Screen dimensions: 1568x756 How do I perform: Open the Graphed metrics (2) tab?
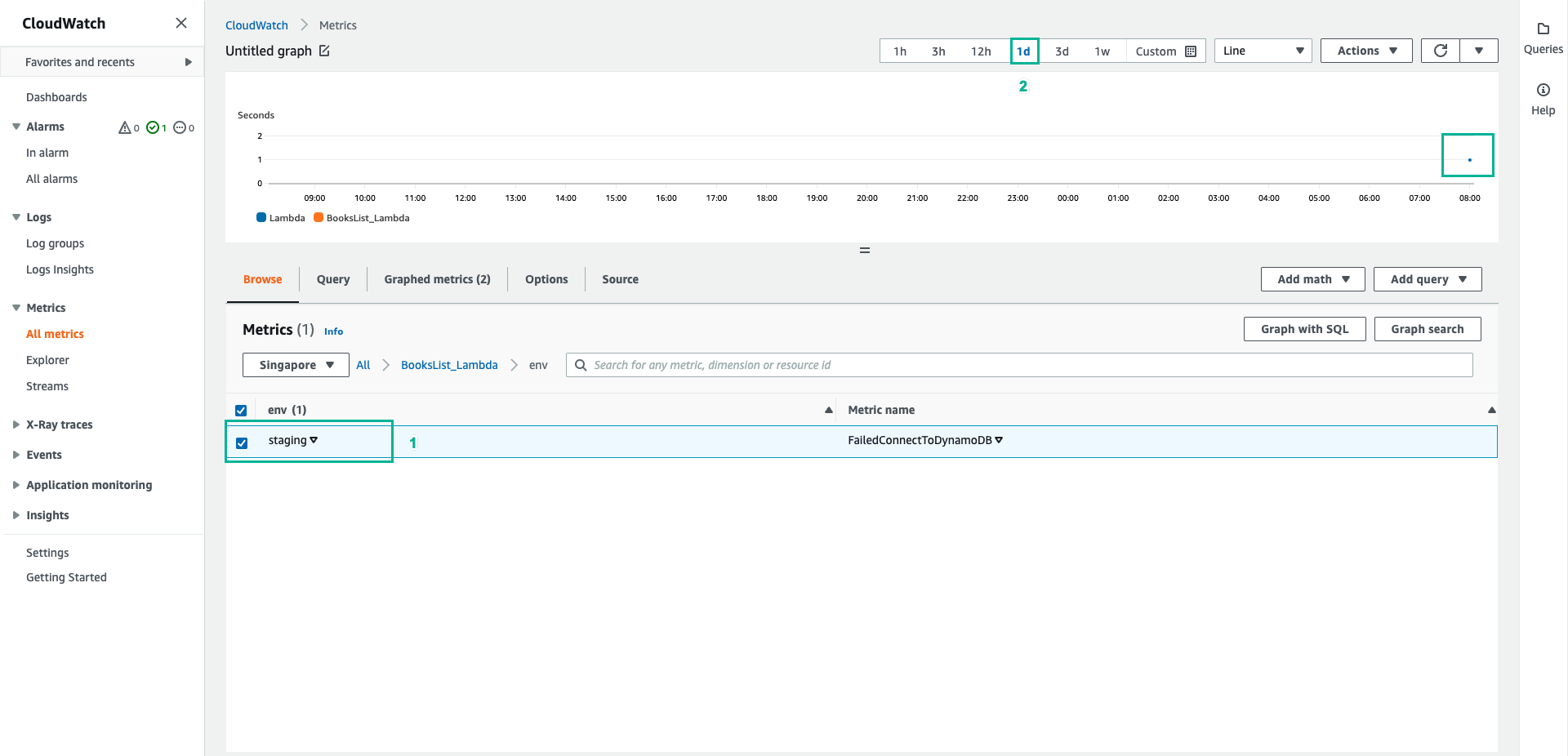click(x=437, y=279)
